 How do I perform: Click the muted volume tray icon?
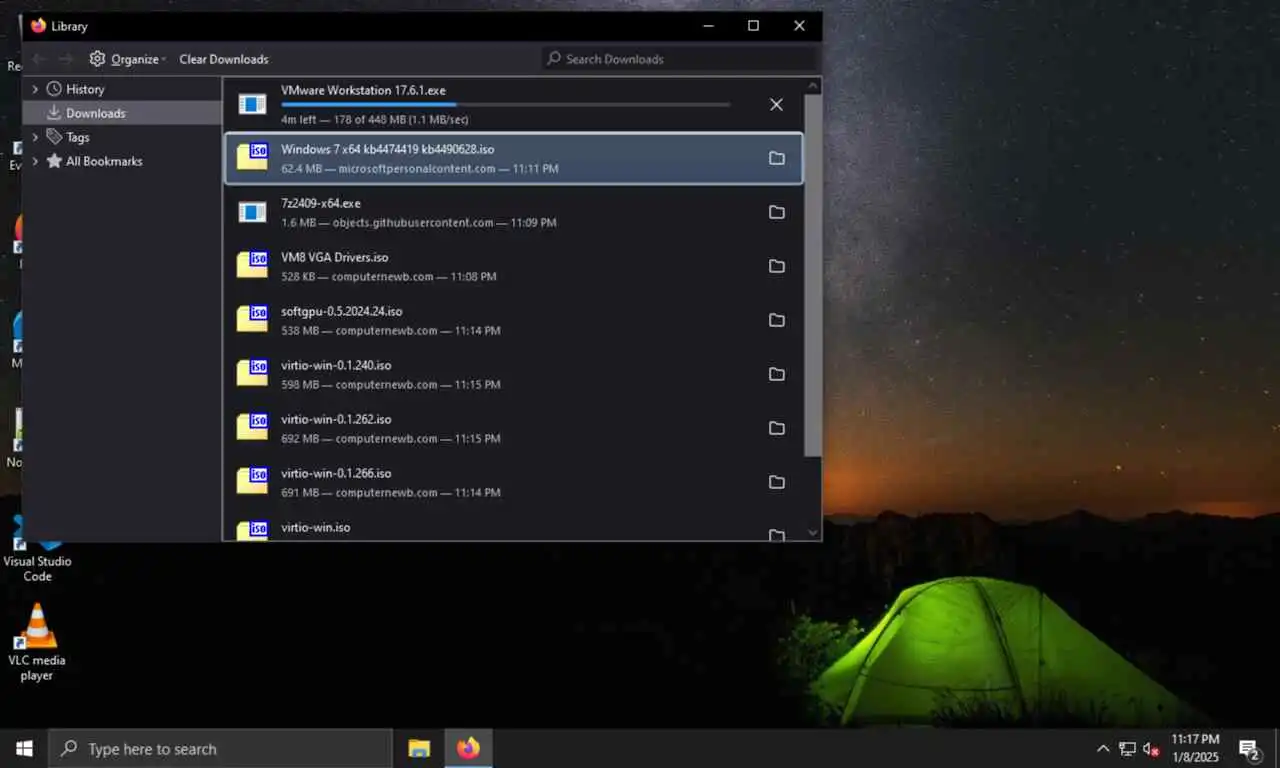[1151, 748]
